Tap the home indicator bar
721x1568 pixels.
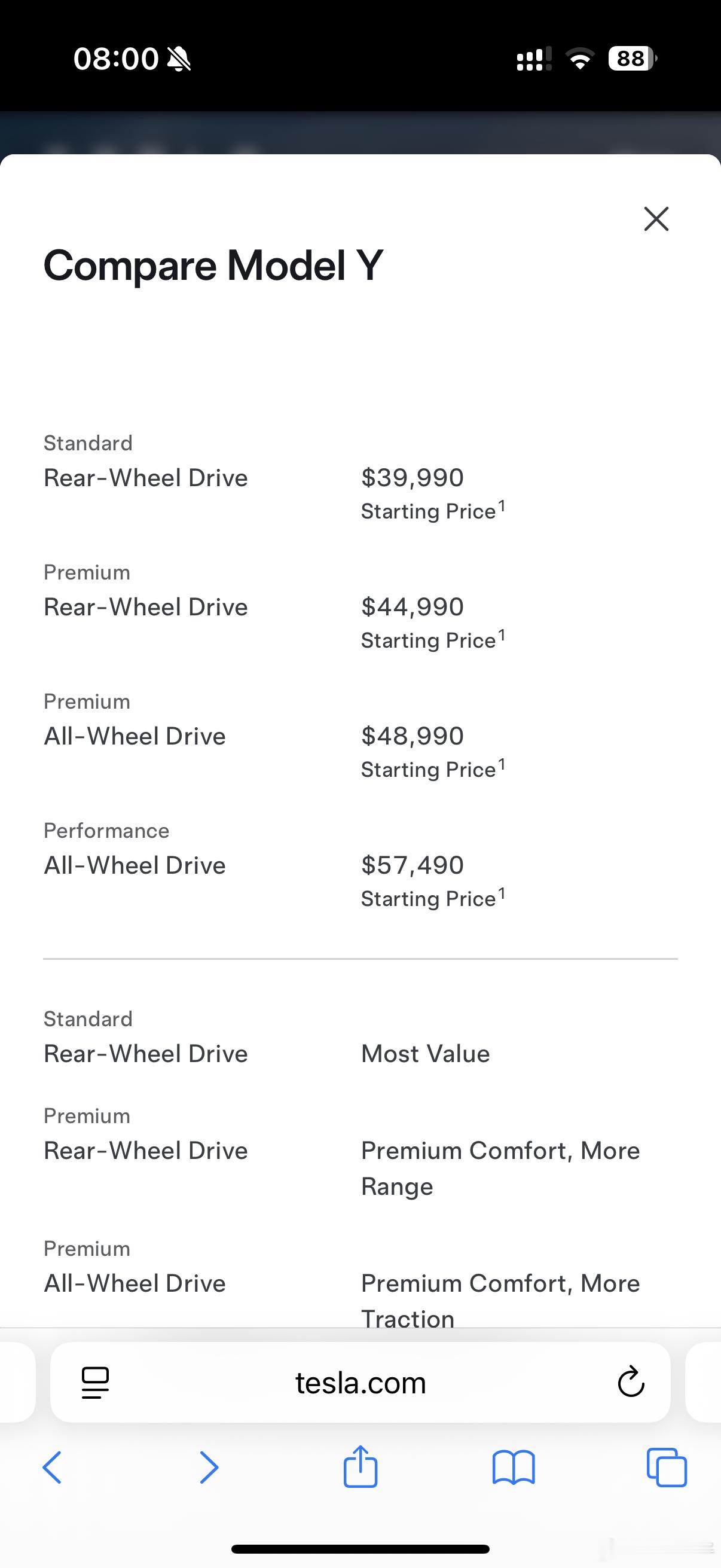[360, 1549]
